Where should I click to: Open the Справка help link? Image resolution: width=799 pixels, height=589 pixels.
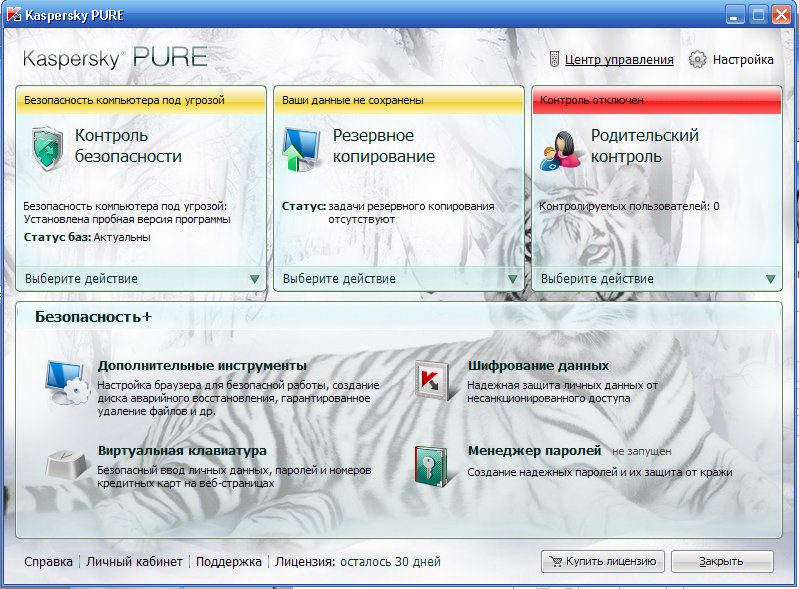[48, 561]
